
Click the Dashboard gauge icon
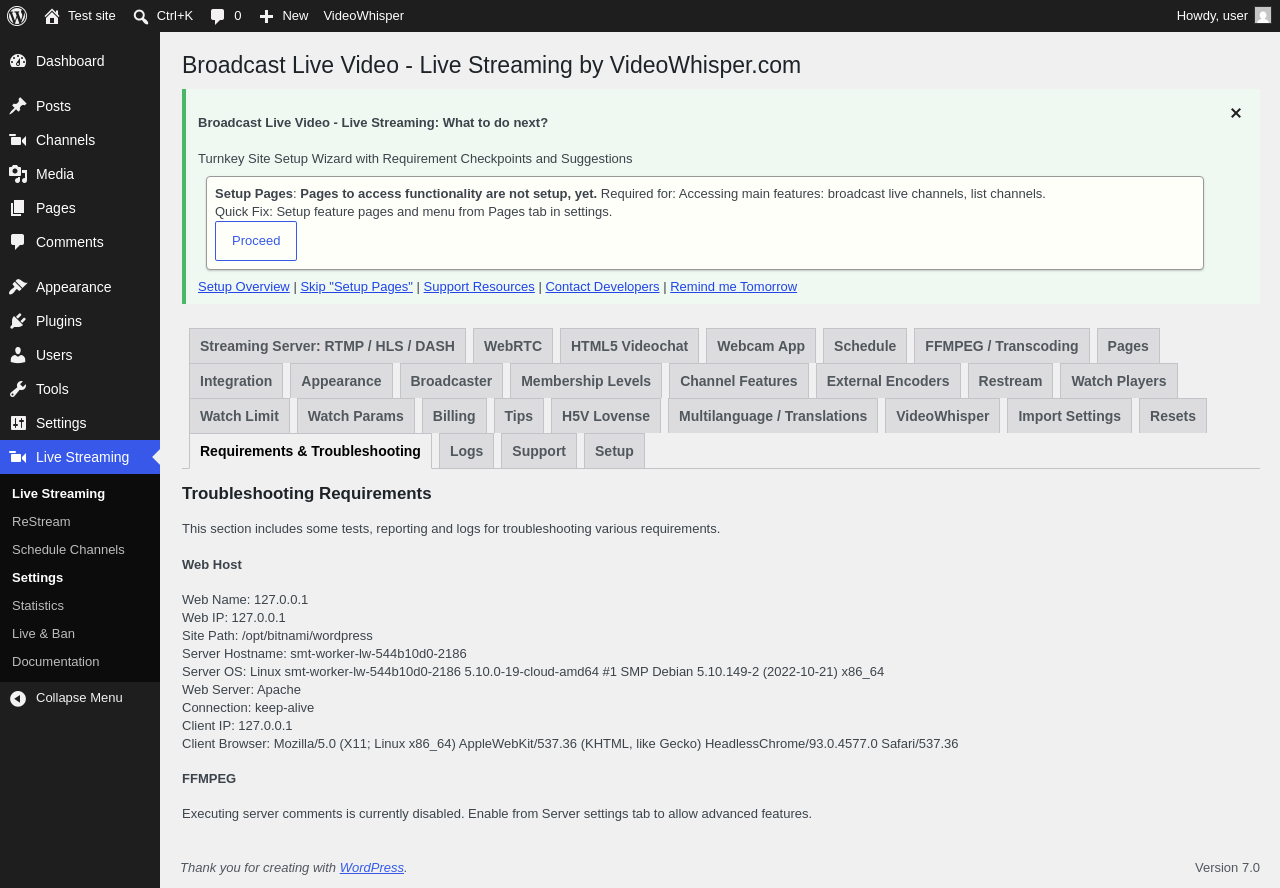(x=18, y=61)
